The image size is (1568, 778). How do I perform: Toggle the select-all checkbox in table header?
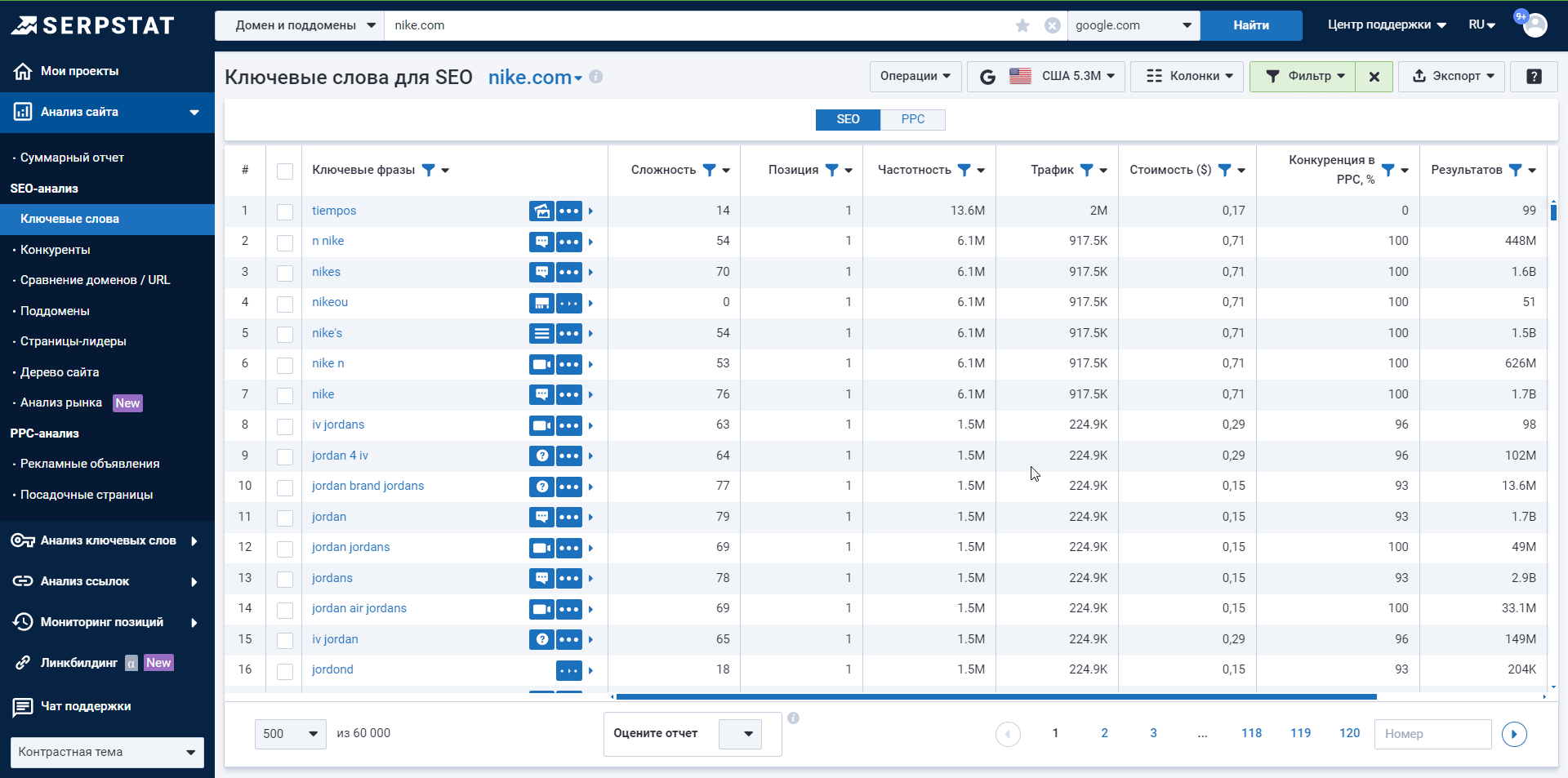pyautogui.click(x=285, y=171)
